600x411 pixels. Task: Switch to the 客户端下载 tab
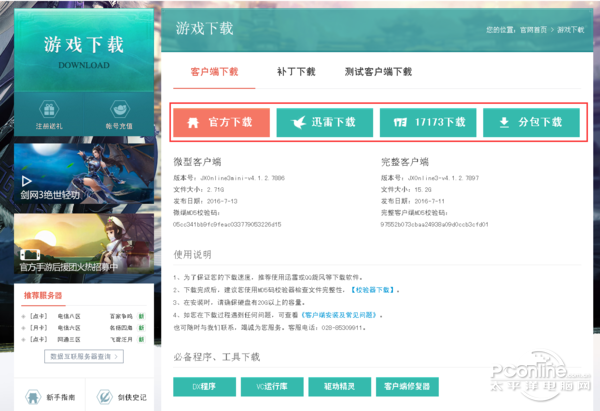[x=214, y=72]
